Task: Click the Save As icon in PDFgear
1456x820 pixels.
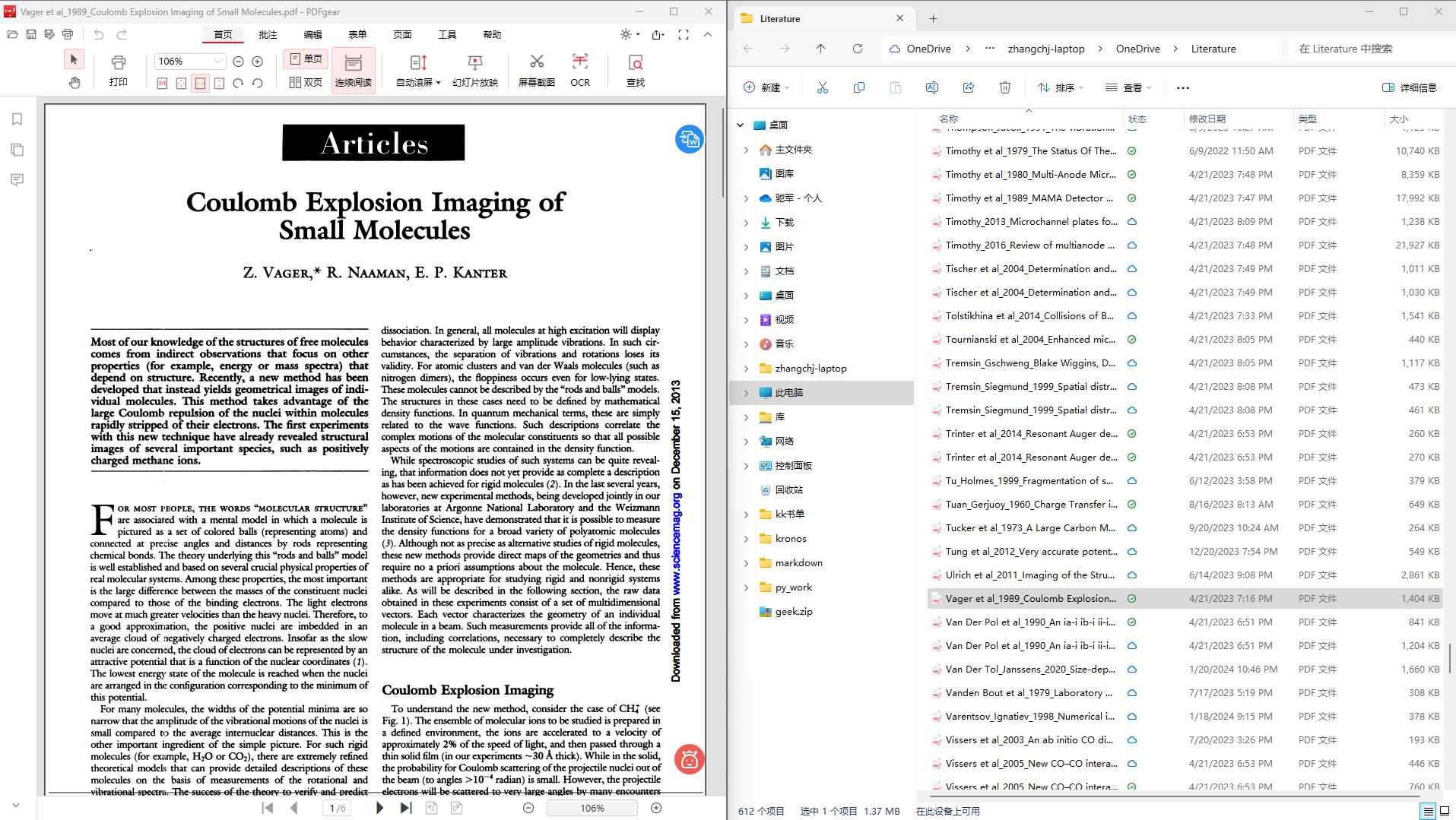Action: 49,34
